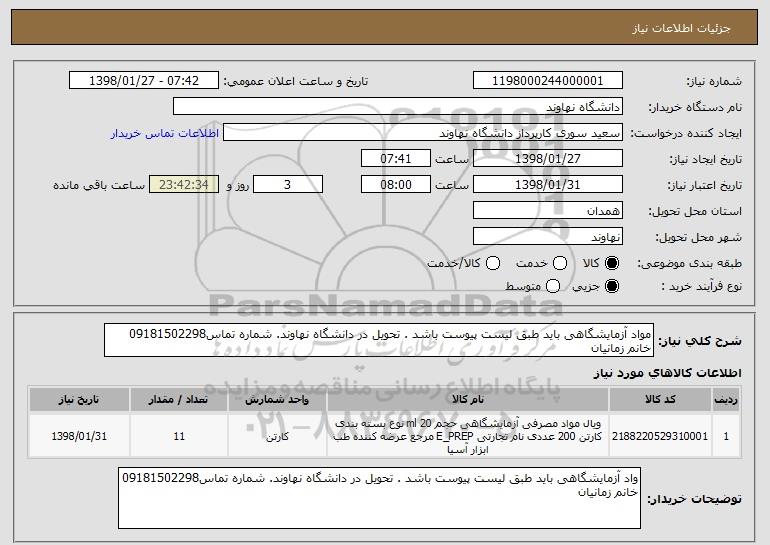Click the کد کالا column header
Screen dimensions: 770x545
pos(660,400)
